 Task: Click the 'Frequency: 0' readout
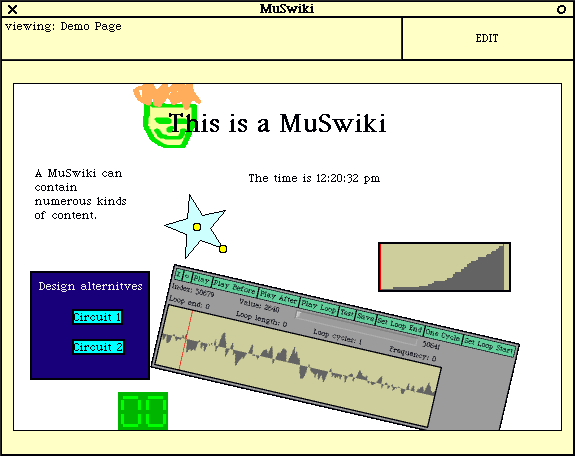[x=413, y=354]
